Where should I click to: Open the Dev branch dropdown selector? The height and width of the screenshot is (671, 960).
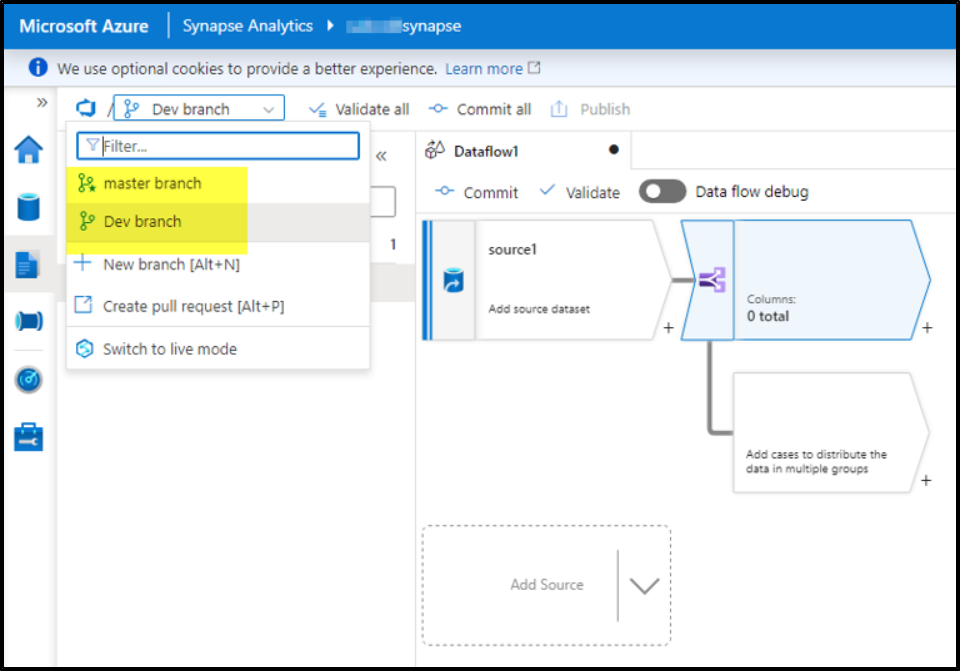199,108
